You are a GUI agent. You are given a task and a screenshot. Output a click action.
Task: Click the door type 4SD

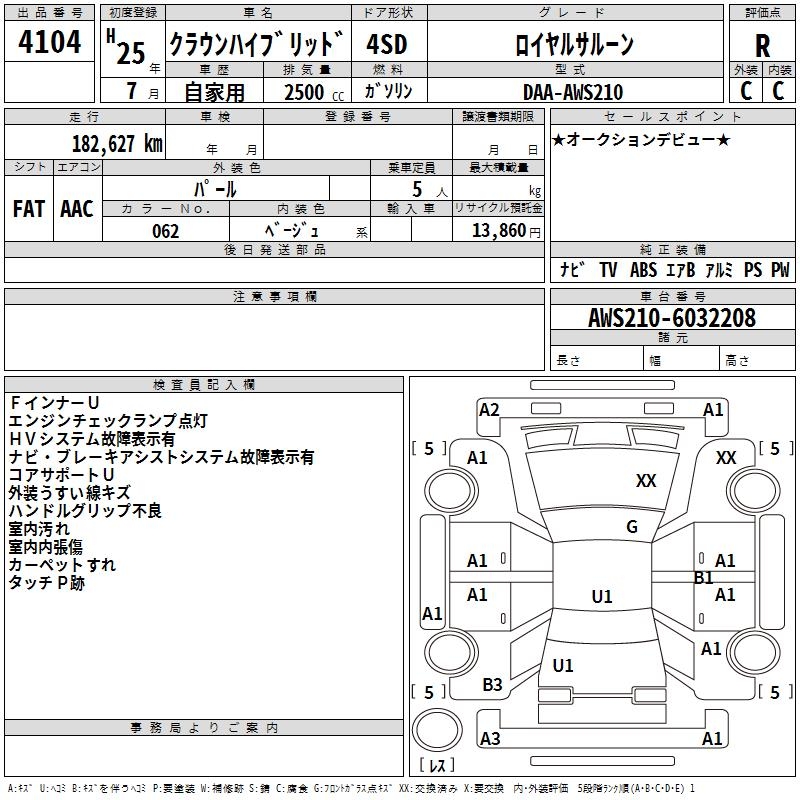click(x=387, y=44)
